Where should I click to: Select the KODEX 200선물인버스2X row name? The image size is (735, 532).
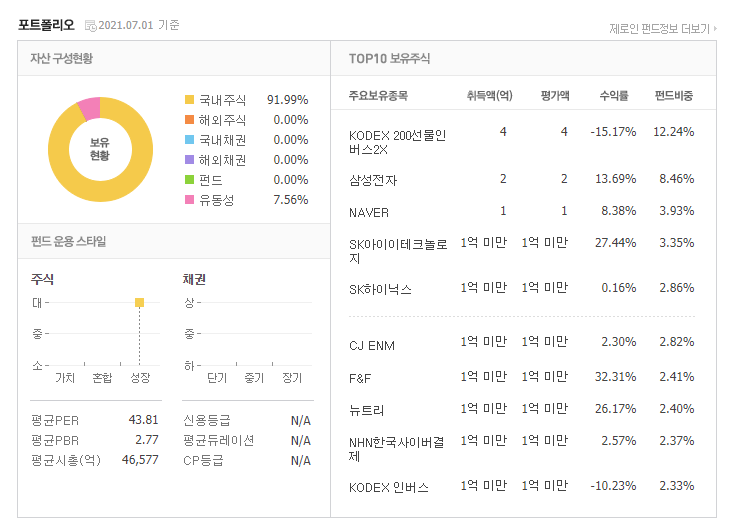click(x=397, y=142)
